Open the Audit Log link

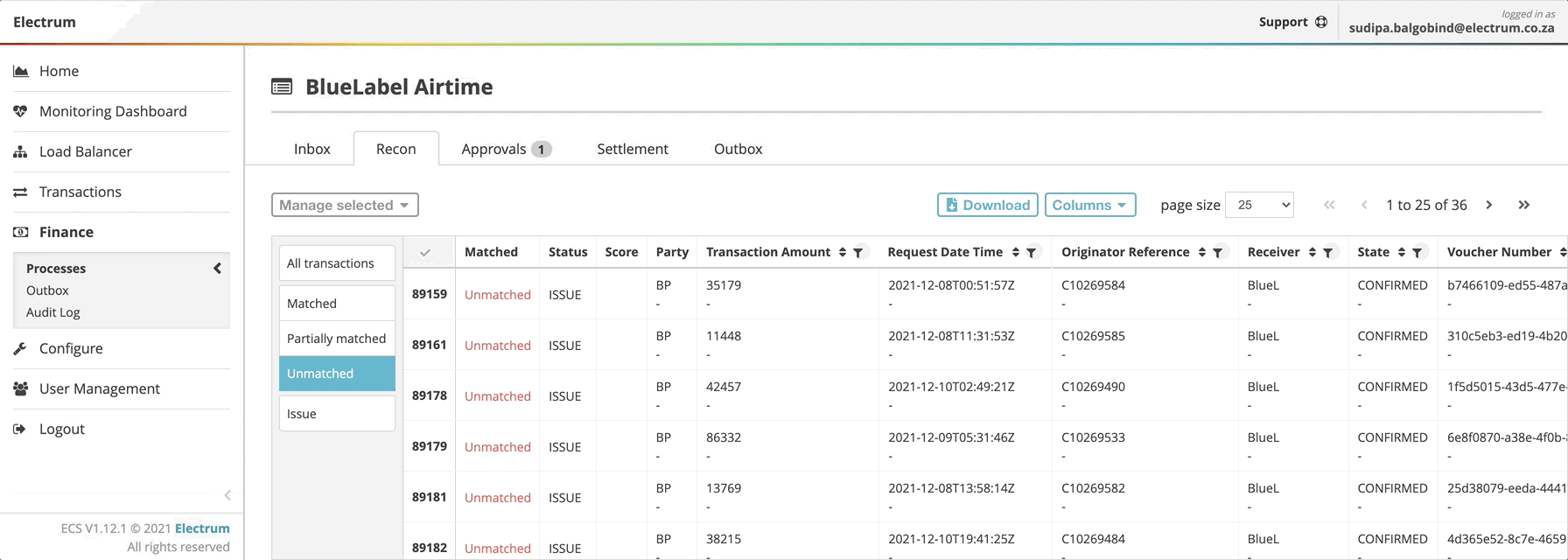click(x=53, y=312)
